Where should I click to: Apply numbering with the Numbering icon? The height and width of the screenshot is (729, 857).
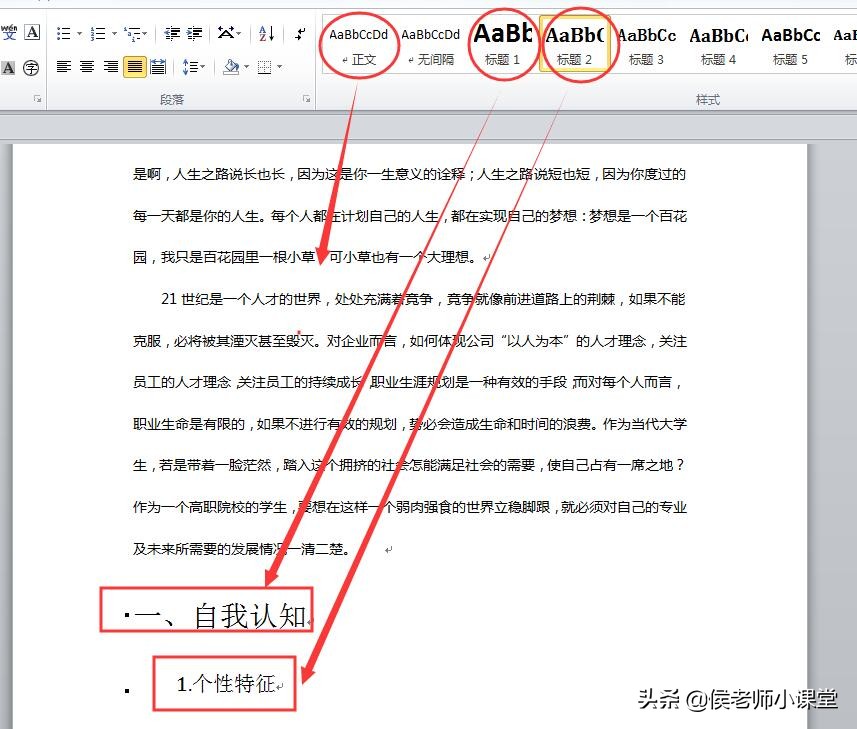97,33
